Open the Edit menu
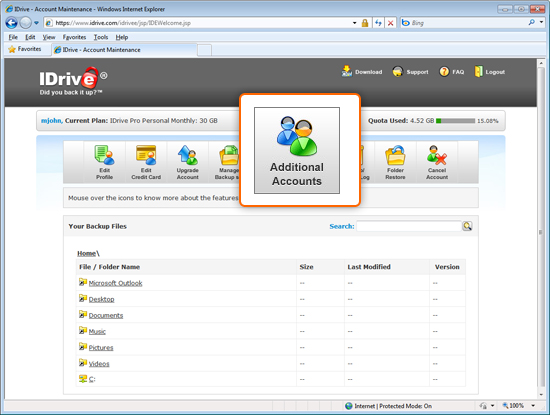The height and width of the screenshot is (415, 550). coord(30,37)
